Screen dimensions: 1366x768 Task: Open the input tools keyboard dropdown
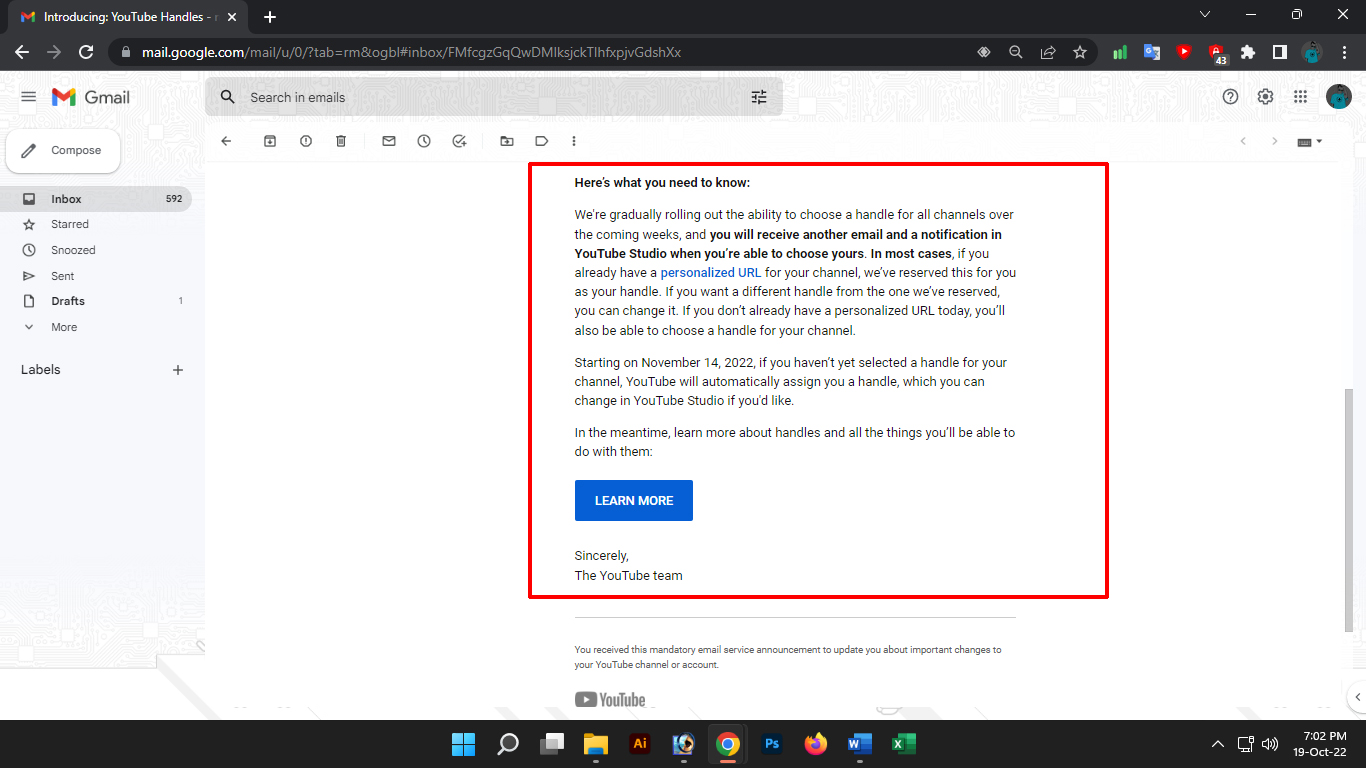coord(1310,142)
